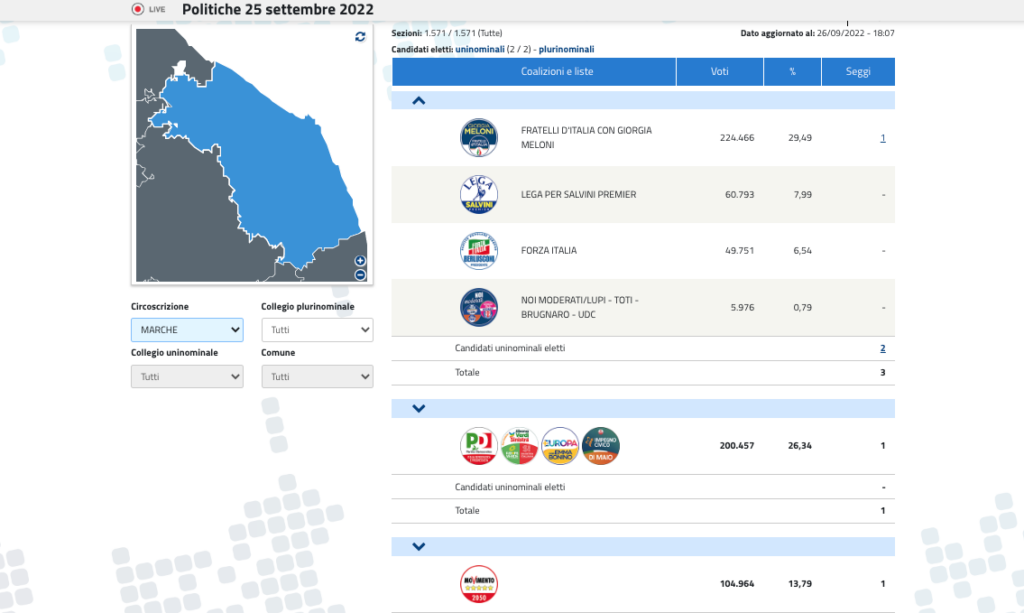The height and width of the screenshot is (613, 1024).
Task: Open the Comune dropdown
Action: click(317, 377)
